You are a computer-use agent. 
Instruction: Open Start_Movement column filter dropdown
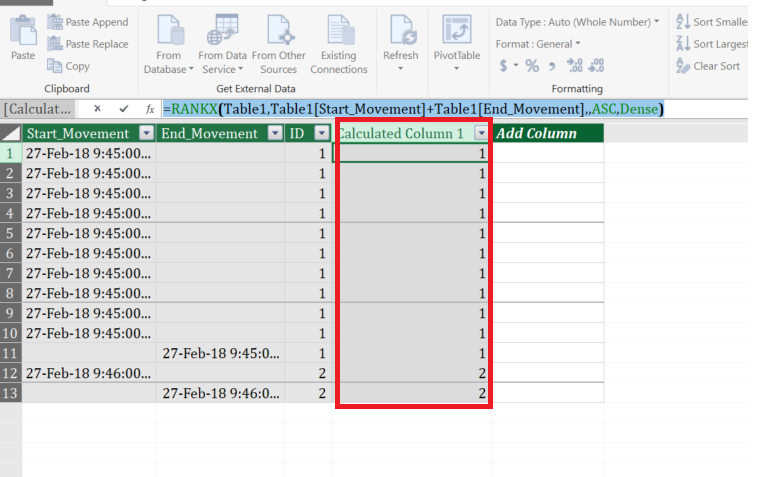146,133
